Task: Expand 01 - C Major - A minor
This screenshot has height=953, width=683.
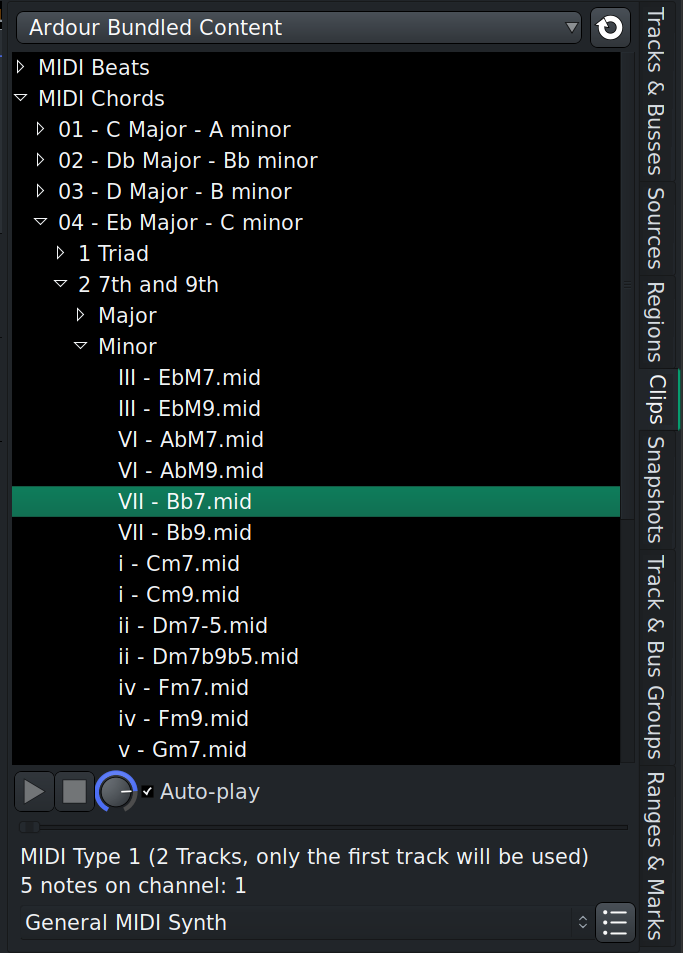Action: point(40,129)
